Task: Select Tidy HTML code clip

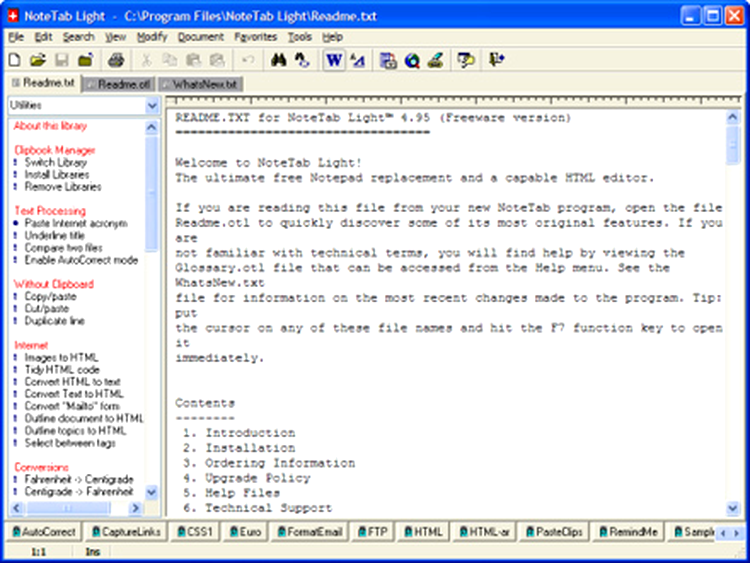Action: (62, 370)
